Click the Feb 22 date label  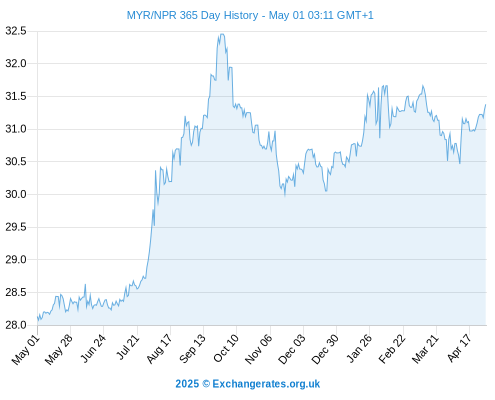tap(392, 349)
